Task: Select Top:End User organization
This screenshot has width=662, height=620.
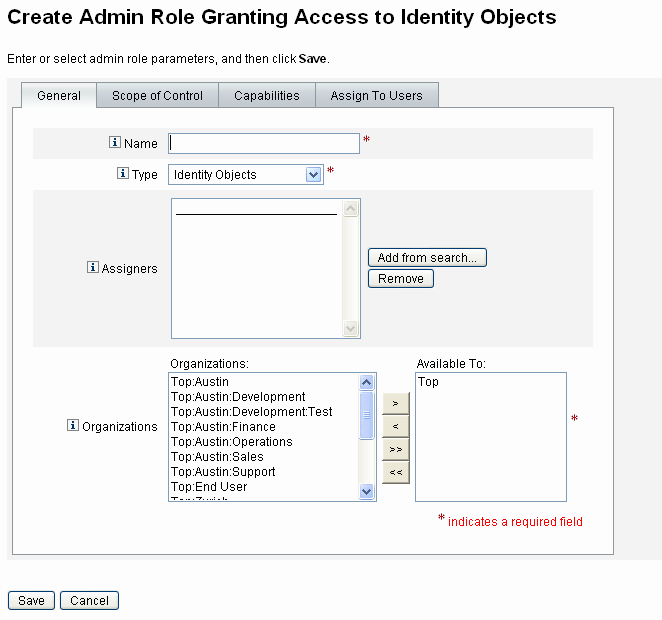Action: tap(209, 487)
